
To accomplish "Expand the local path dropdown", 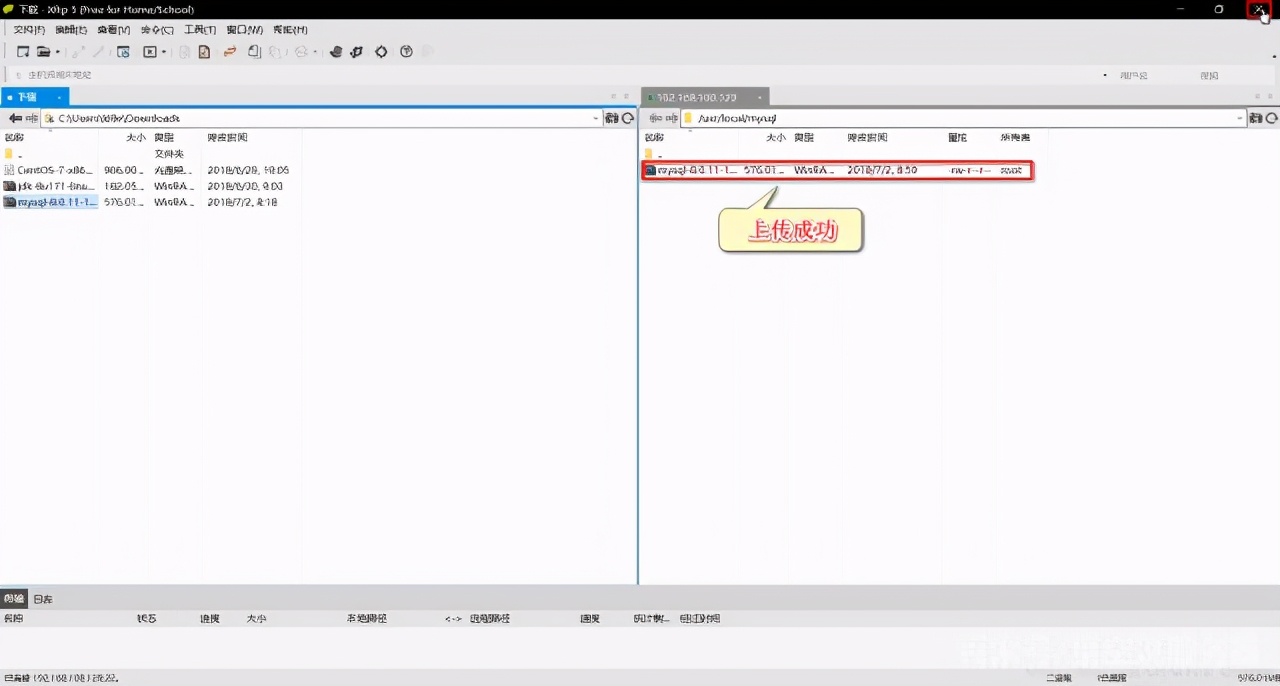I will coord(596,118).
